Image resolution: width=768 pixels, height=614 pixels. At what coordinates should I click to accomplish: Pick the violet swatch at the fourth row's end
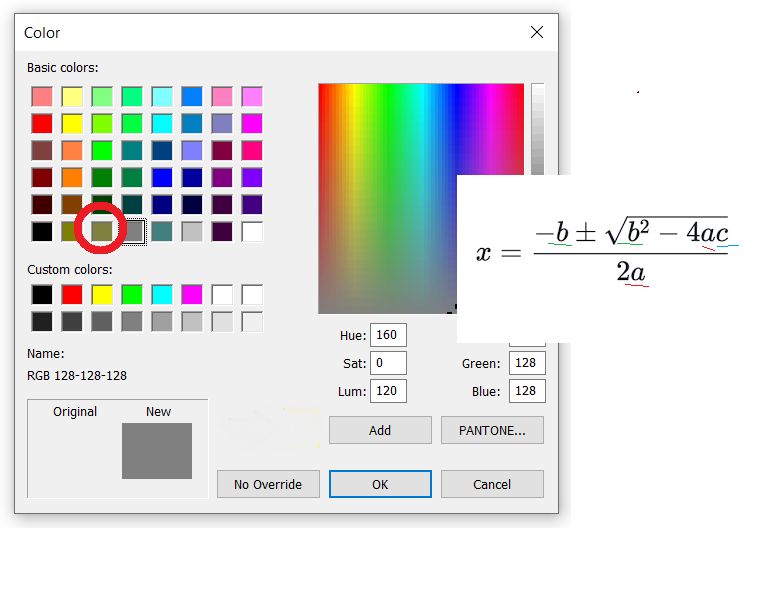[x=252, y=177]
